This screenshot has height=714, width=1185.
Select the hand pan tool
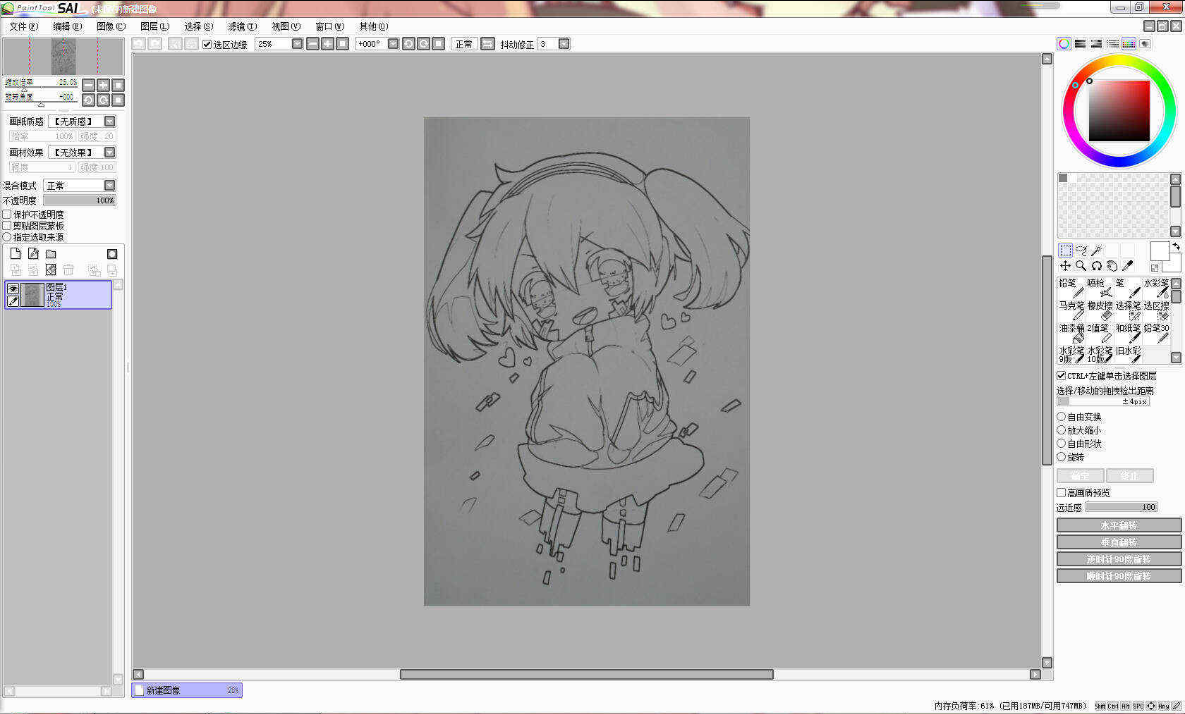click(1112, 266)
